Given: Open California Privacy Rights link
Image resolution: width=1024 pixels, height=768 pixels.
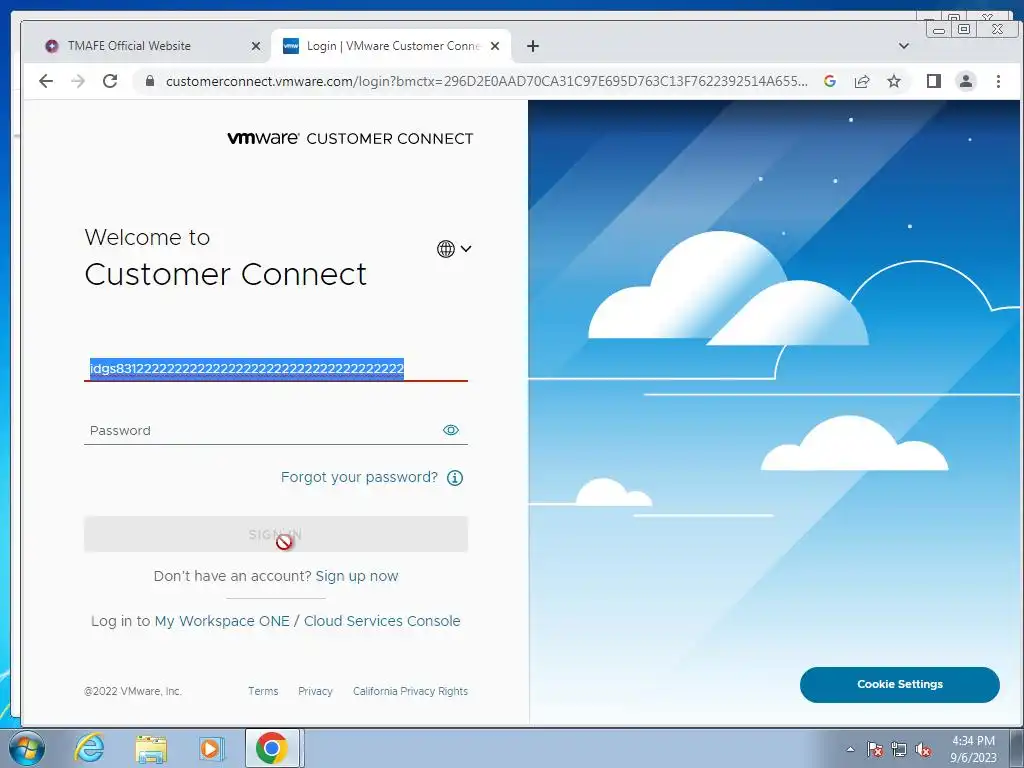Looking at the screenshot, I should [x=410, y=691].
